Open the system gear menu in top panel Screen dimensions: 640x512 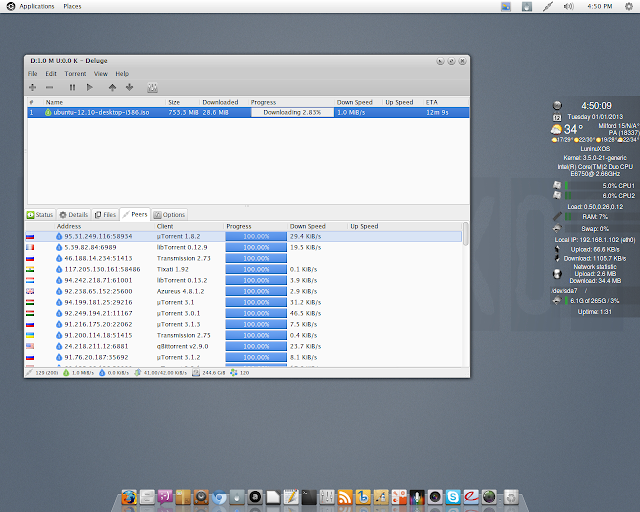629,6
